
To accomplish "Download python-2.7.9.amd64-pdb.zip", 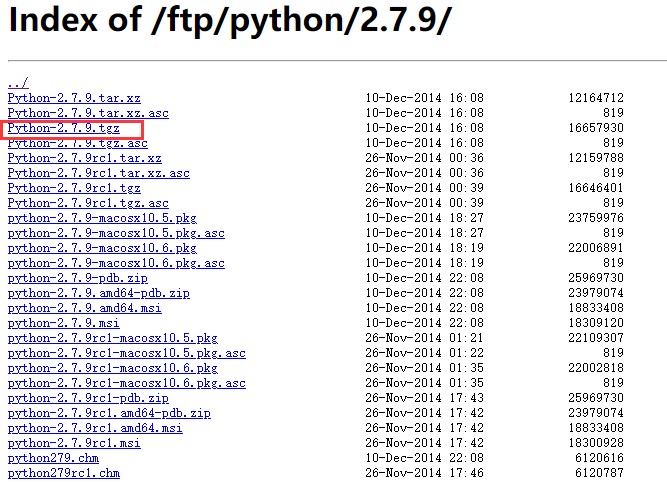I will coord(99,293).
